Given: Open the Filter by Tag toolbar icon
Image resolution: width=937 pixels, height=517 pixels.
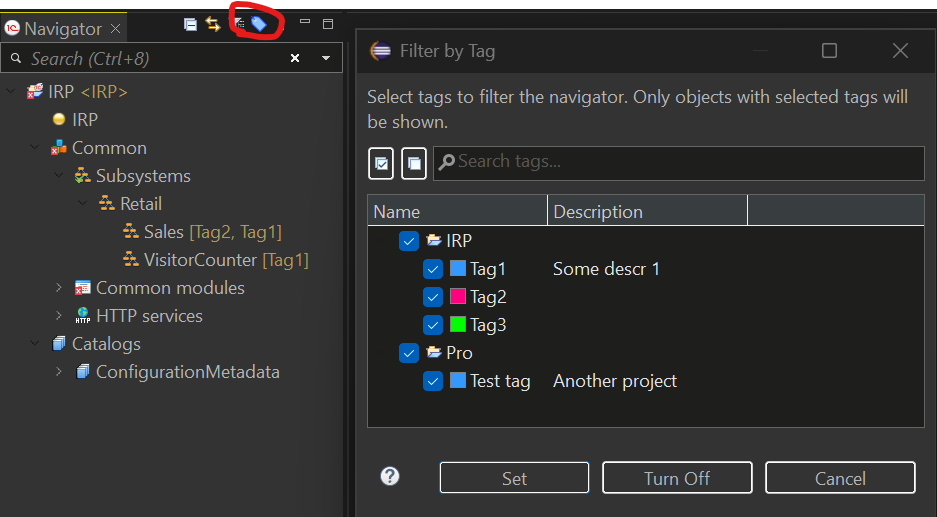Looking at the screenshot, I should pyautogui.click(x=259, y=24).
